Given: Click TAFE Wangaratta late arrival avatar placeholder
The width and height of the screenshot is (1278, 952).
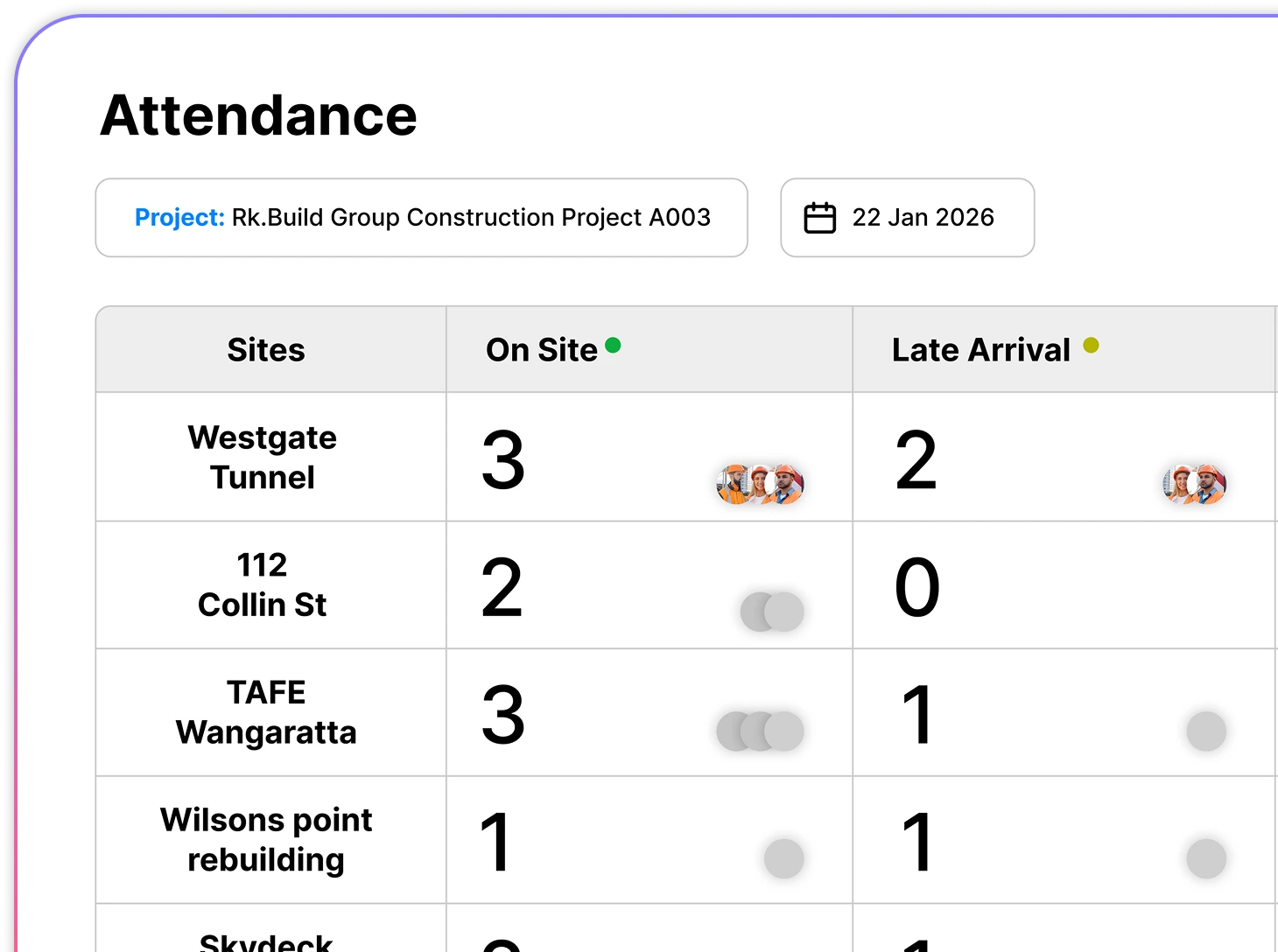Looking at the screenshot, I should (x=1206, y=731).
